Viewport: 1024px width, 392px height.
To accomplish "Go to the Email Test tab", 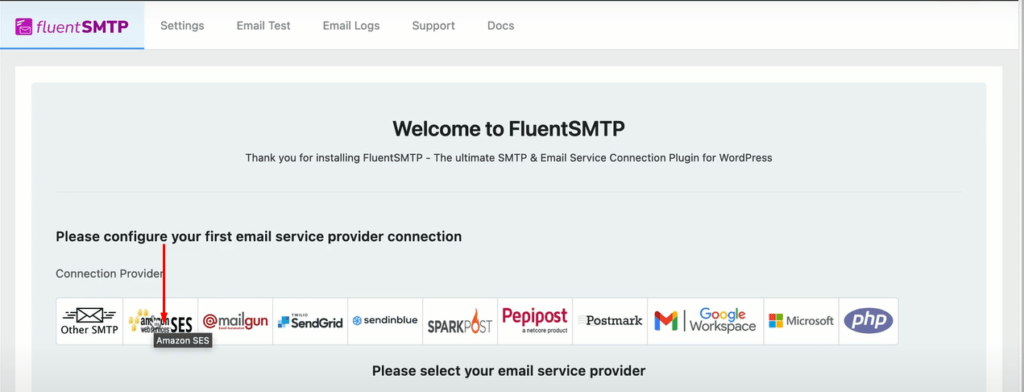I will (263, 26).
